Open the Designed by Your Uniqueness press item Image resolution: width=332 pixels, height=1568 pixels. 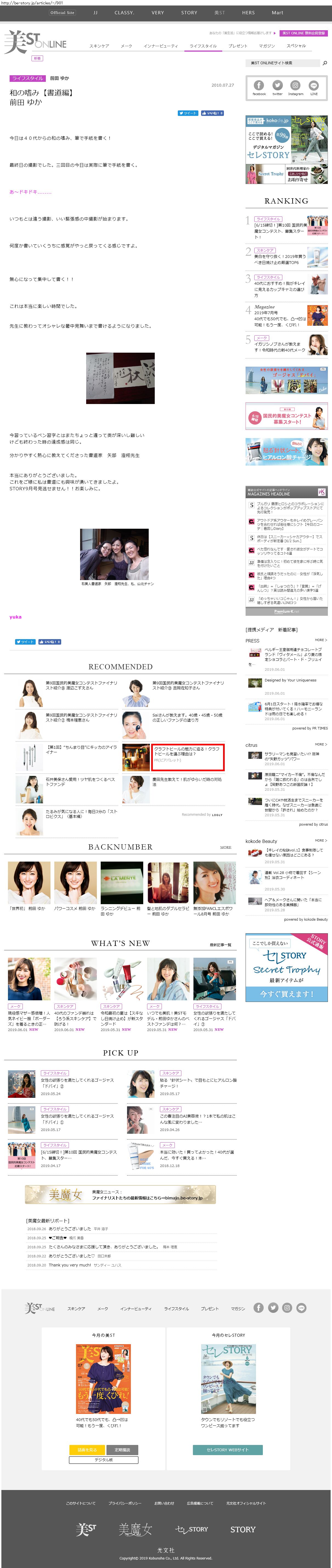point(290,680)
